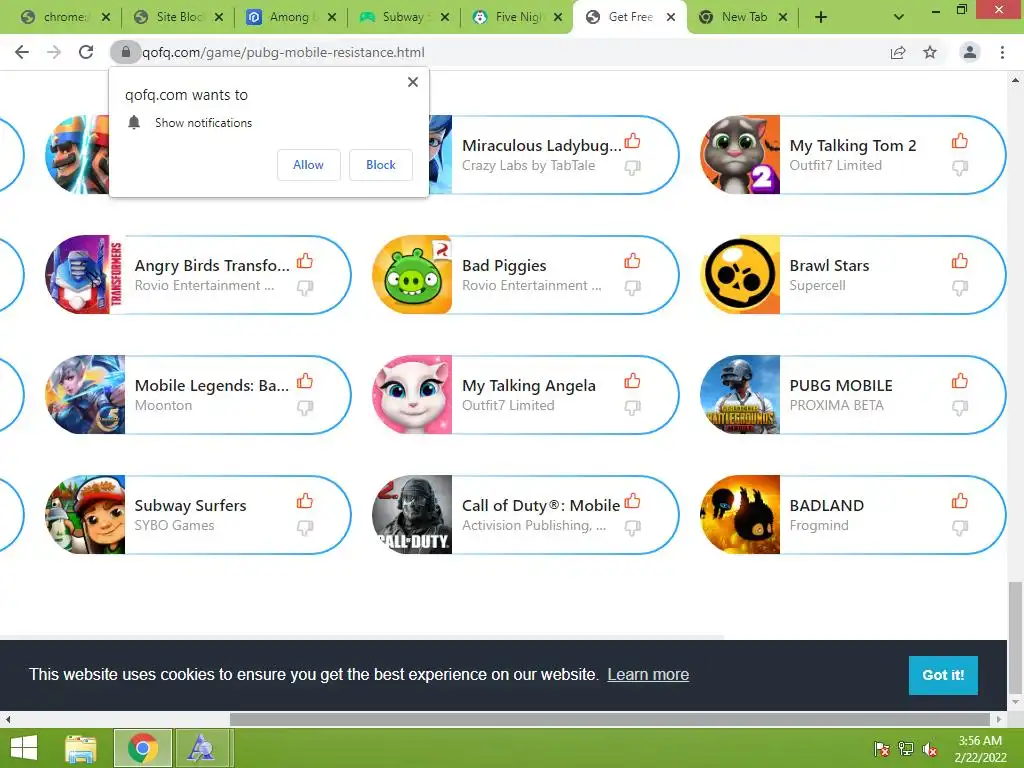
Task: Dislike Subway Surfers
Action: [x=305, y=528]
